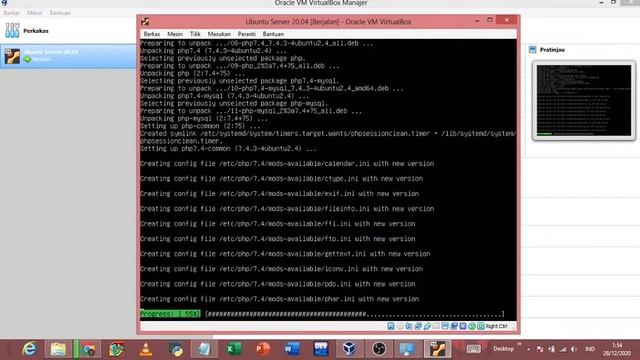Click the hard disk status bar indicator
This screenshot has width=640, height=360.
pos(391,326)
